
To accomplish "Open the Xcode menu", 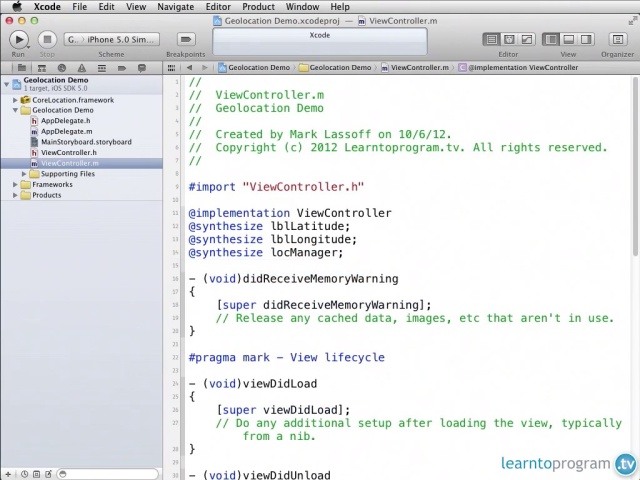I will (x=47, y=7).
